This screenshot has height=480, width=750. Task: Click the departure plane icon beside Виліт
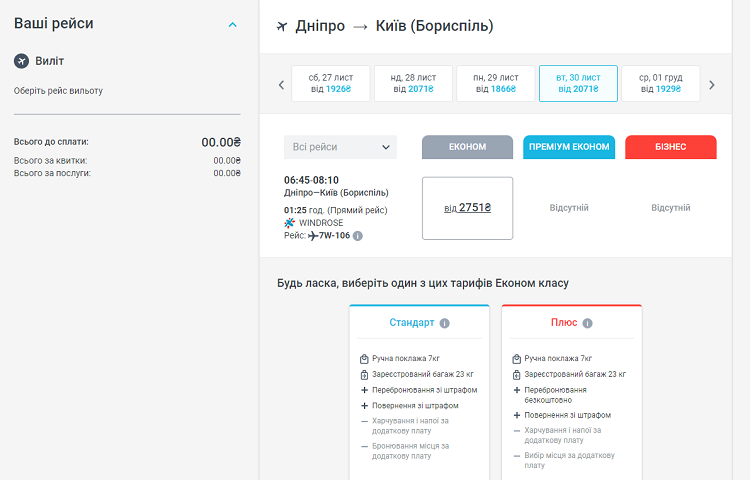click(22, 61)
